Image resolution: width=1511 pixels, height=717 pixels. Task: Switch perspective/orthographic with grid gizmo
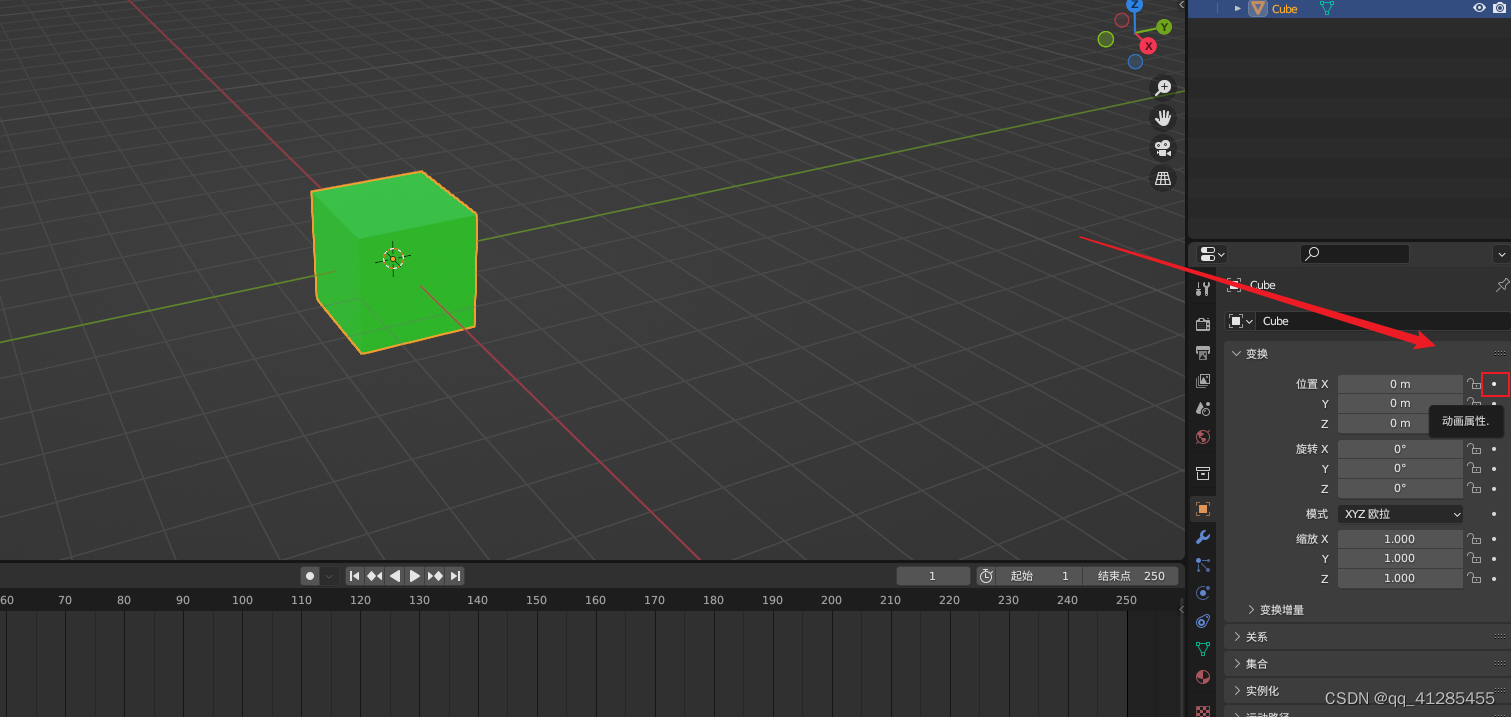pyautogui.click(x=1163, y=178)
